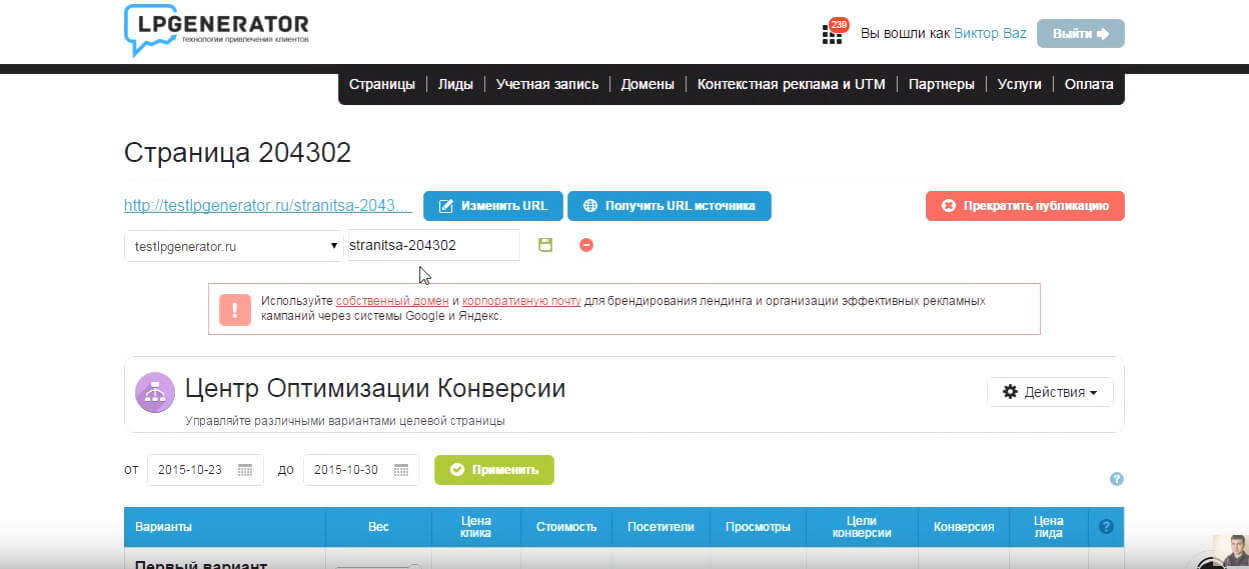Open the testlpgenerator.ru page URL link
1249x569 pixels.
coord(268,205)
